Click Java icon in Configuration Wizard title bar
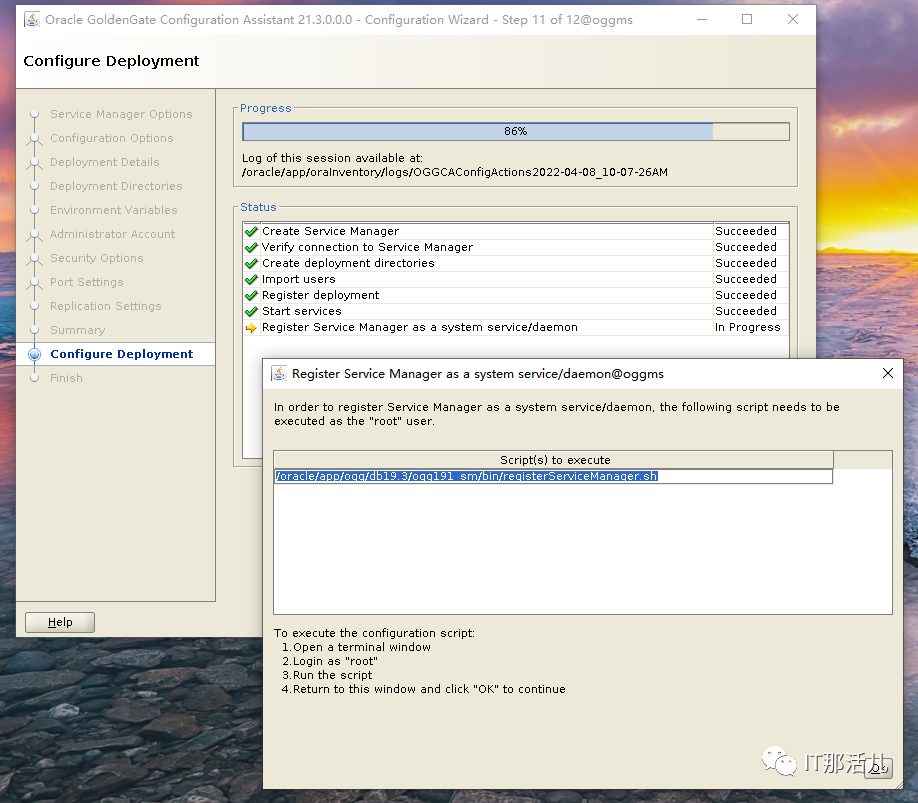This screenshot has height=803, width=918. click(32, 19)
